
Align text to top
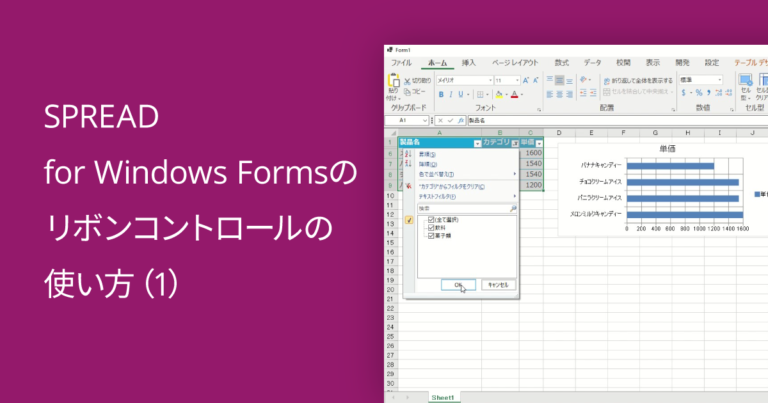coord(550,80)
